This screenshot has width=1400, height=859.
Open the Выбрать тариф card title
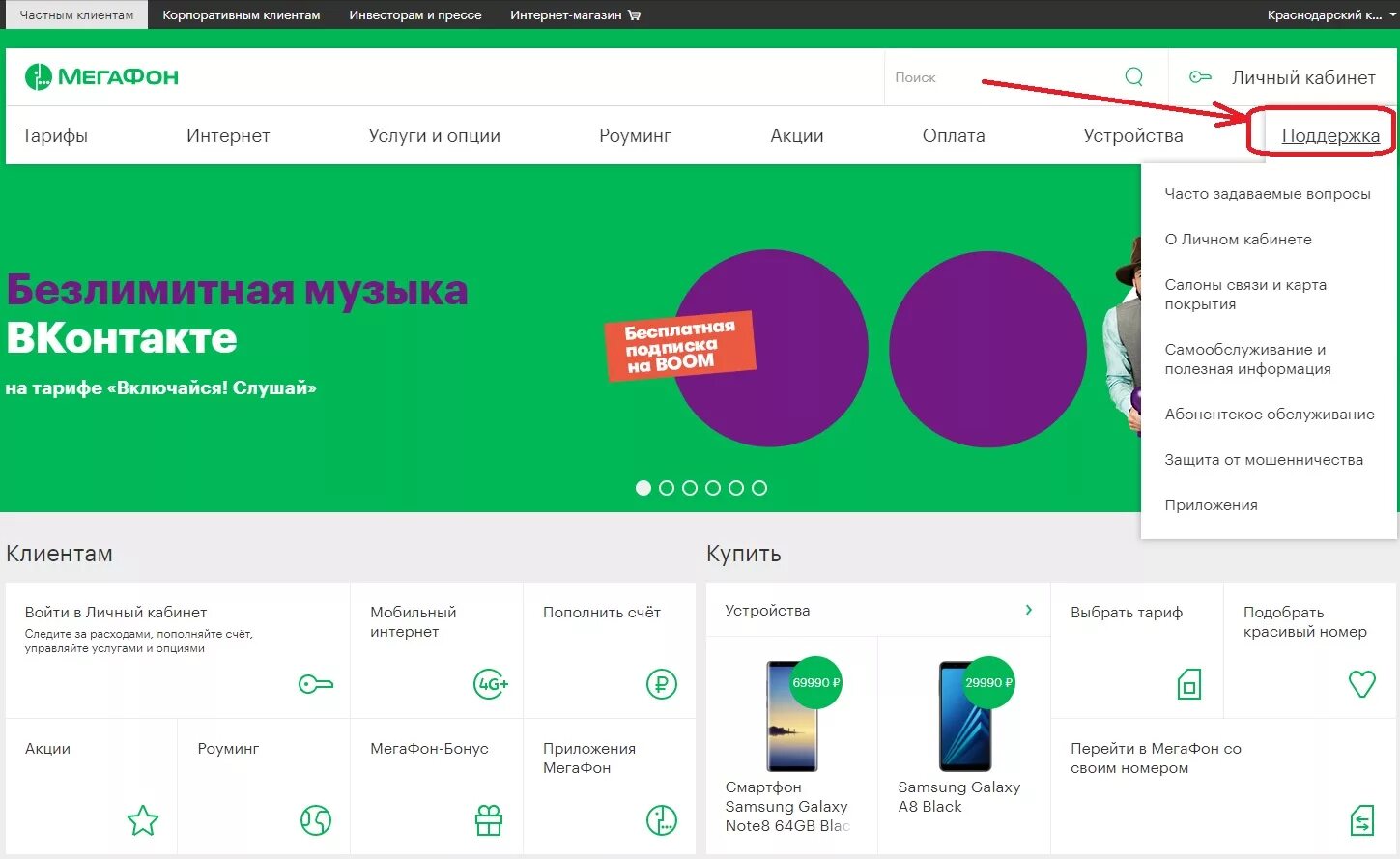1127,613
